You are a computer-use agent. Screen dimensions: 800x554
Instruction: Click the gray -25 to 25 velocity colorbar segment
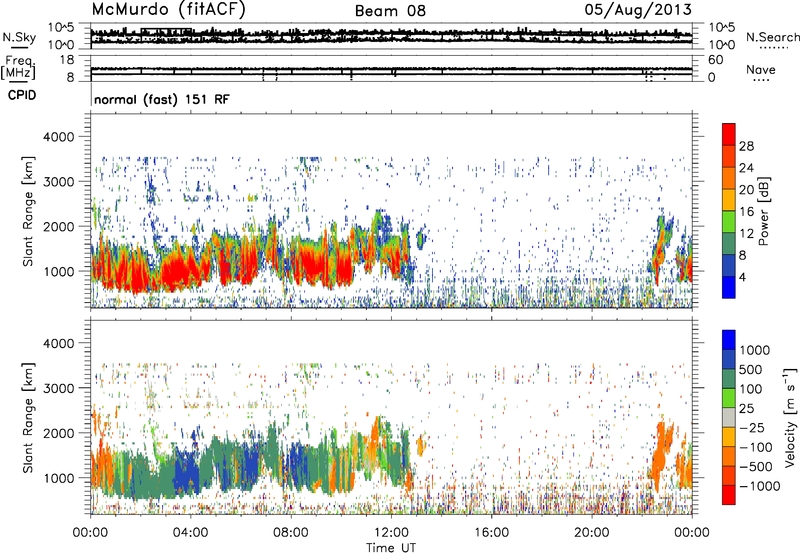[729, 417]
